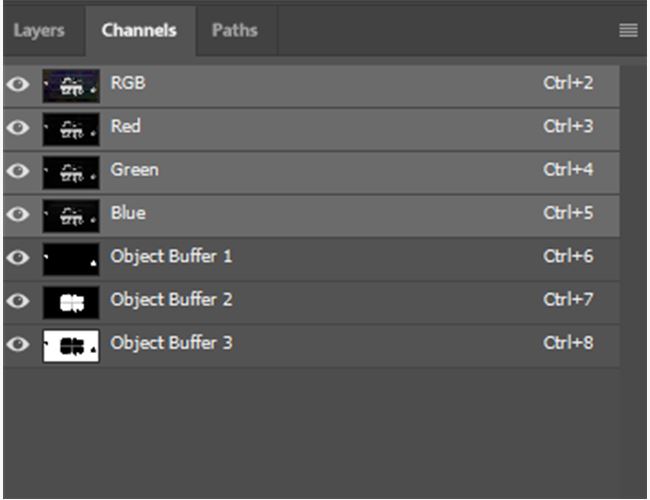The height and width of the screenshot is (500, 650).
Task: Hide the Green channel eye icon
Action: (x=18, y=171)
